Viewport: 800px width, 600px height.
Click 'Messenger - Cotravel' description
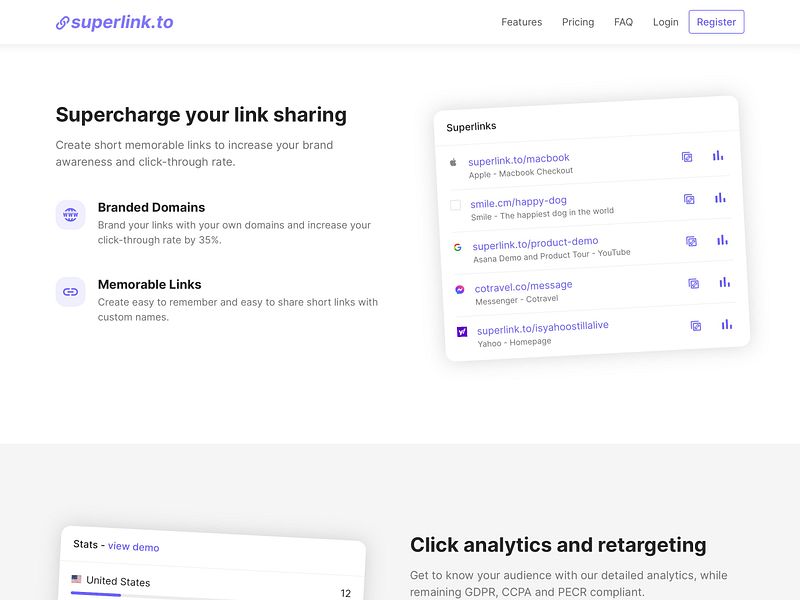[517, 299]
